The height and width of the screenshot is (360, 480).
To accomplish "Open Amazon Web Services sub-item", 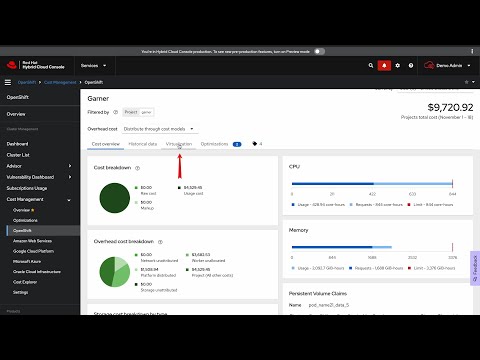I will tap(32, 241).
